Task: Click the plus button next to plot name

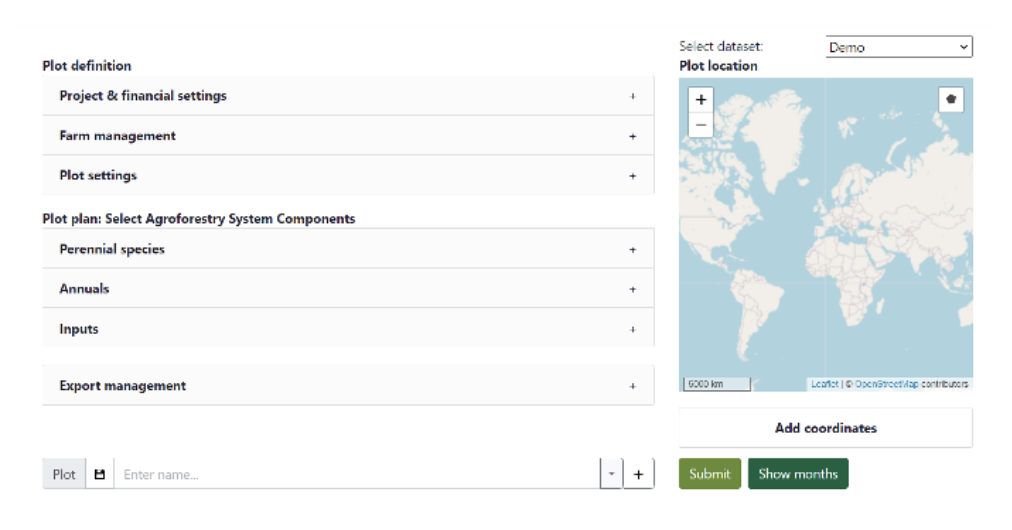Action: coord(638,474)
